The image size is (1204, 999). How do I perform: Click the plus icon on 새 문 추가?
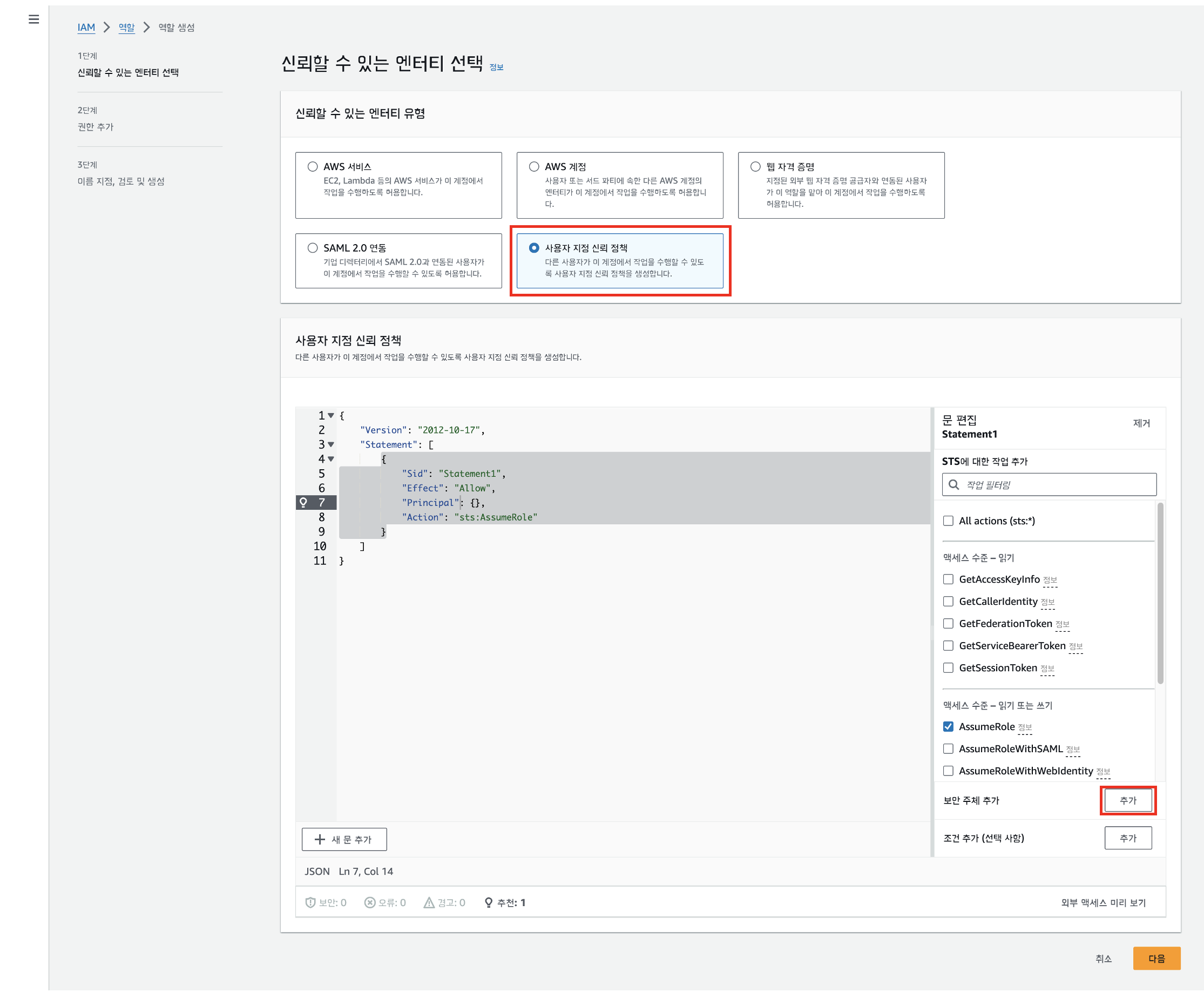320,839
